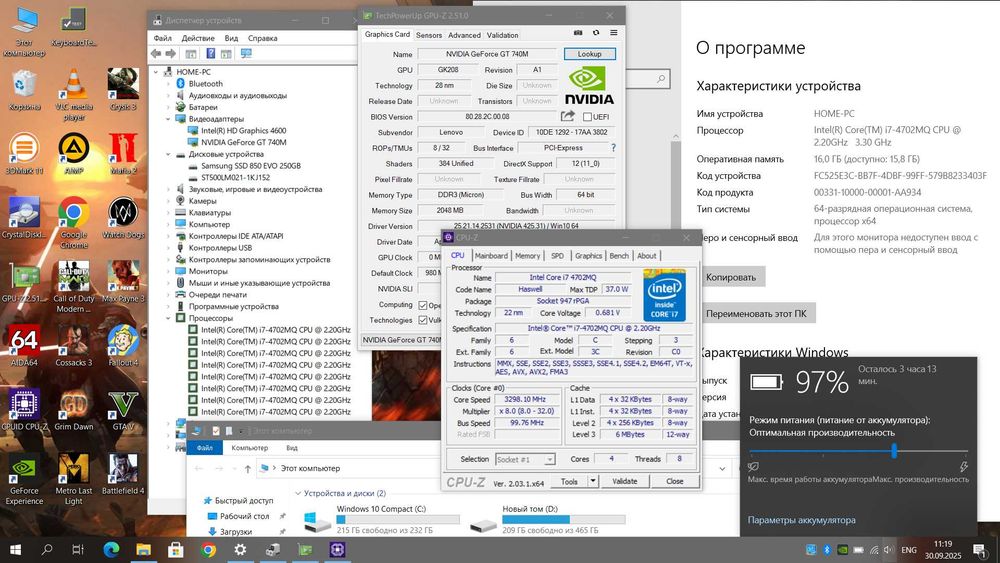Click the Close button in CPU-Z
This screenshot has height=563, width=1000.
[675, 481]
